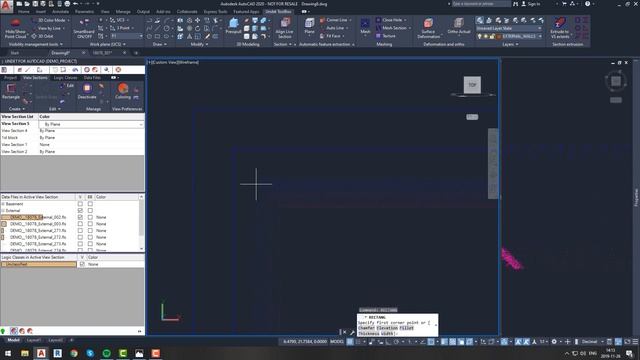Click the customization menu icon in status bar
This screenshot has height=360, width=640.
pyautogui.click(x=635, y=342)
